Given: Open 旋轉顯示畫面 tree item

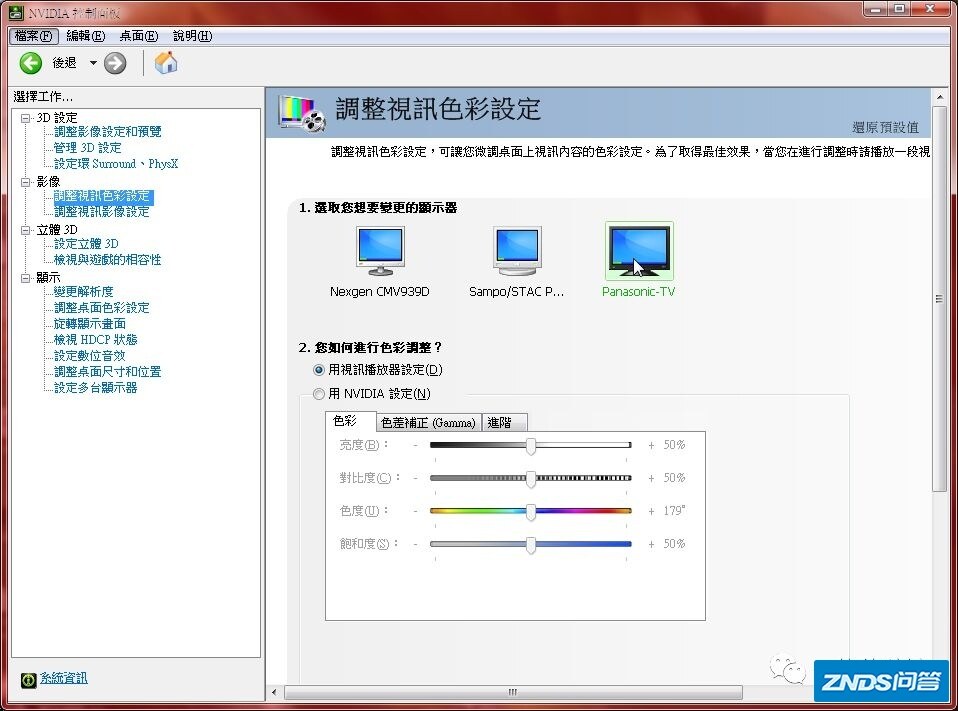Looking at the screenshot, I should click(x=90, y=324).
